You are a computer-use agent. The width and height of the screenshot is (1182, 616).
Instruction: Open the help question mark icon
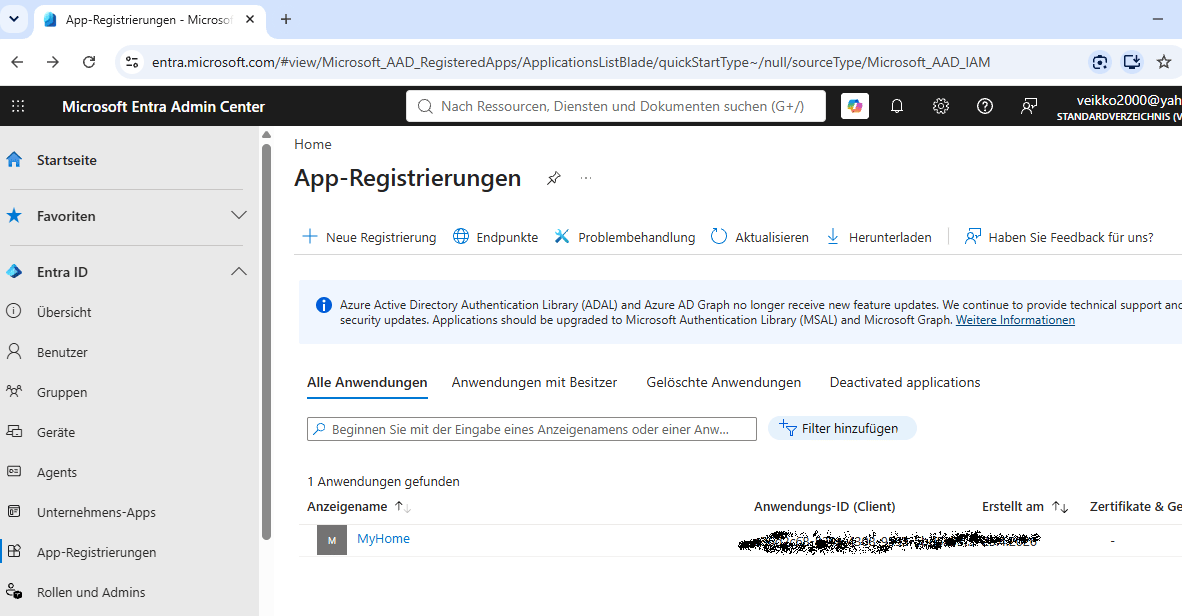coord(984,106)
